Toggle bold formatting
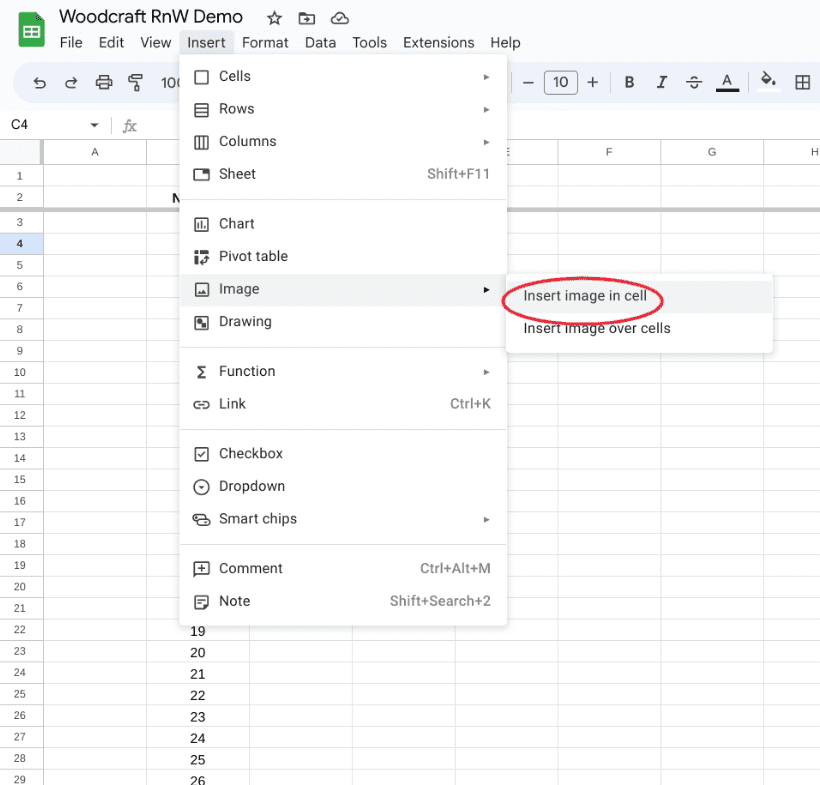820x785 pixels. click(x=630, y=82)
